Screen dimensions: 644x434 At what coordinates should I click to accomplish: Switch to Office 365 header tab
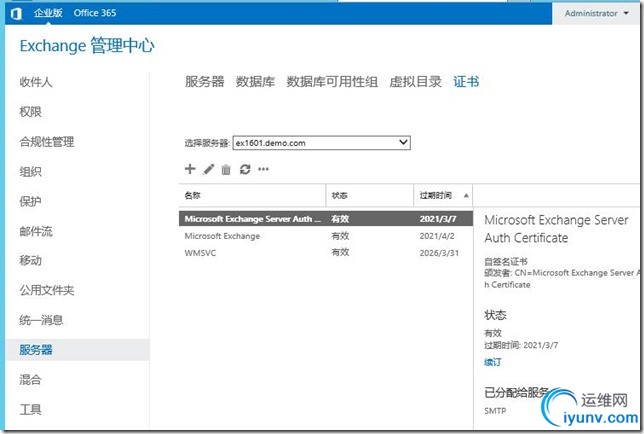[x=95, y=13]
